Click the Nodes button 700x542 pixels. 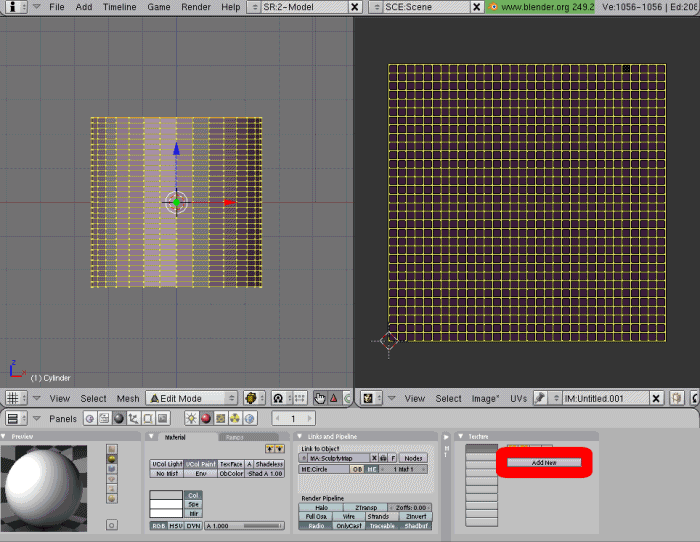point(414,458)
